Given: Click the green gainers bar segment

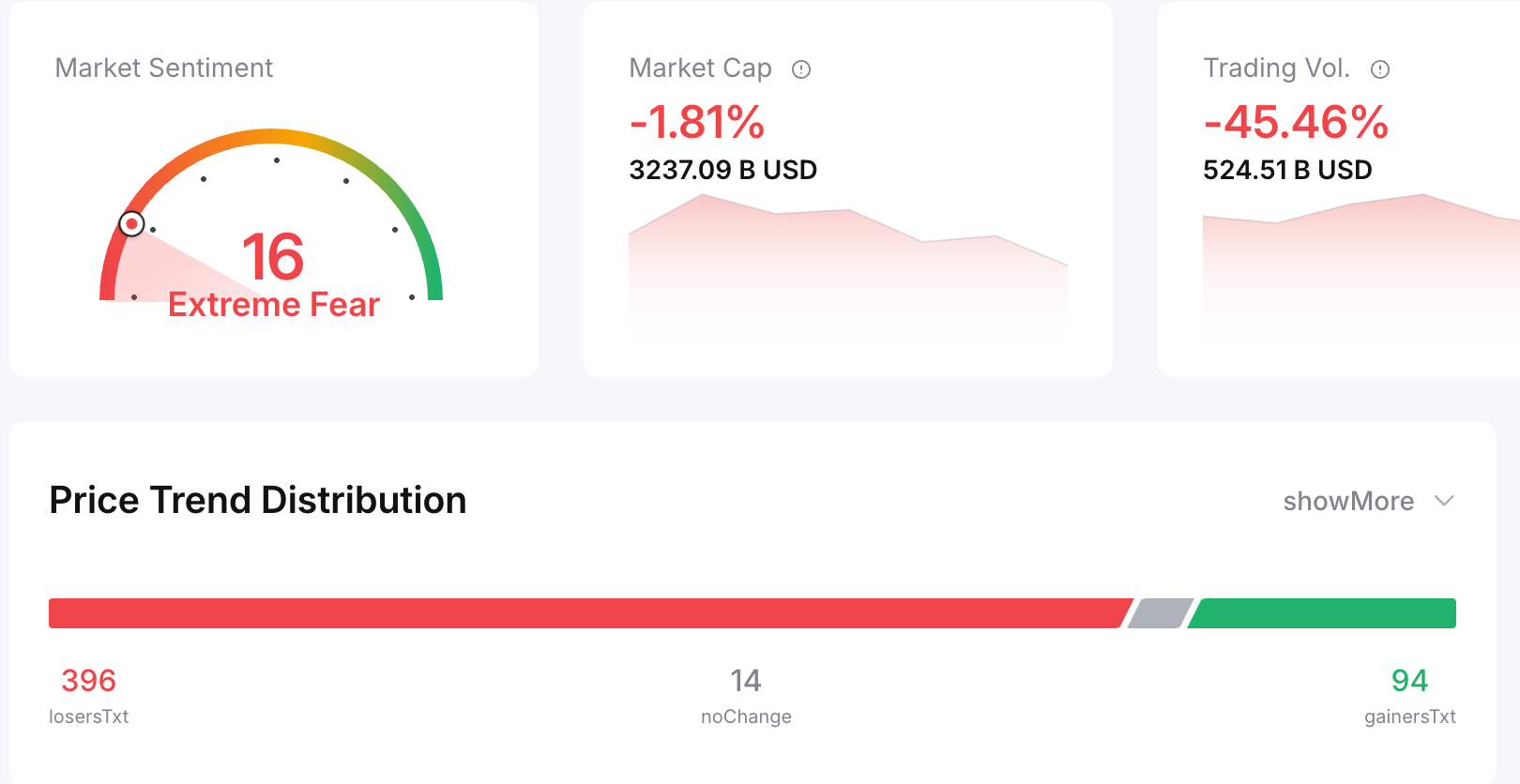Looking at the screenshot, I should (1323, 613).
